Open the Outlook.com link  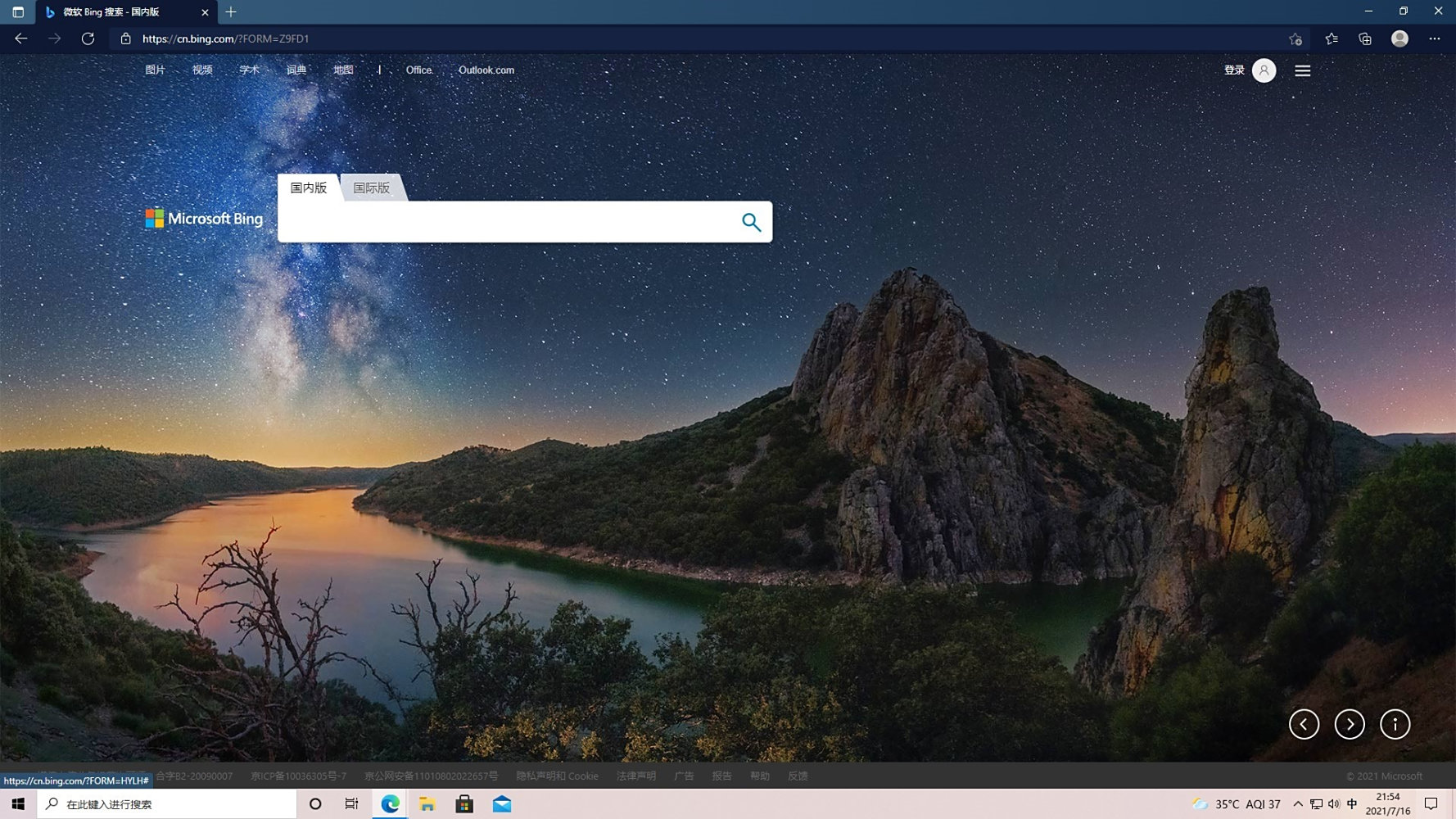(x=486, y=70)
